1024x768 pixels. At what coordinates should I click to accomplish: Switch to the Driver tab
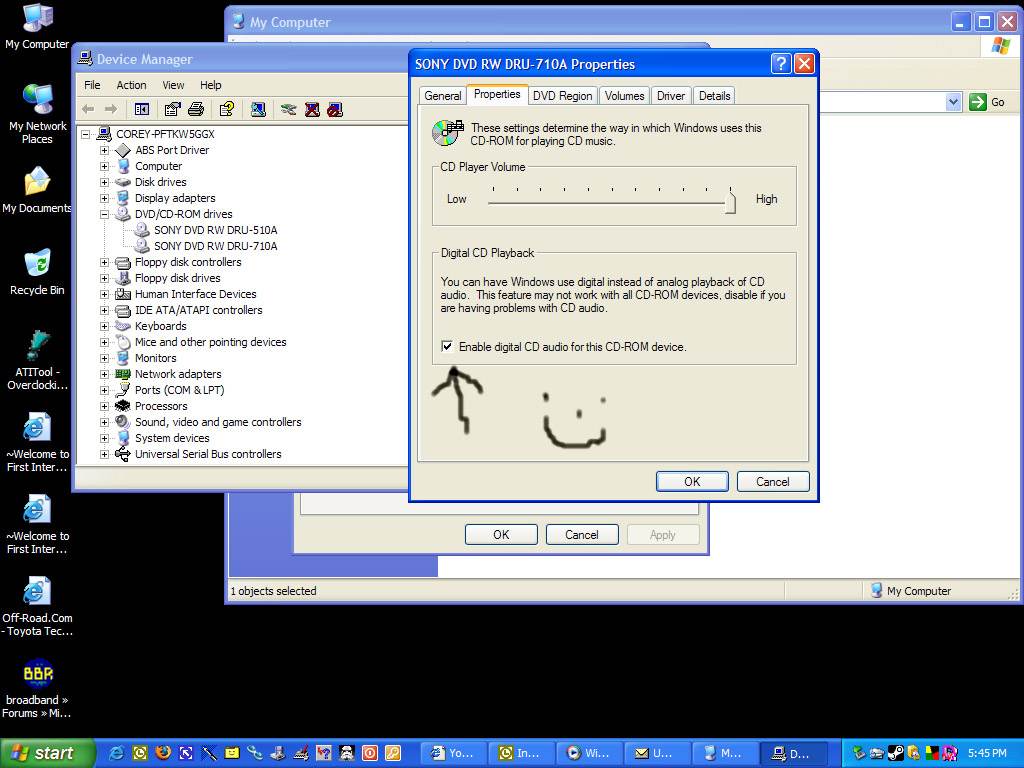pos(671,96)
